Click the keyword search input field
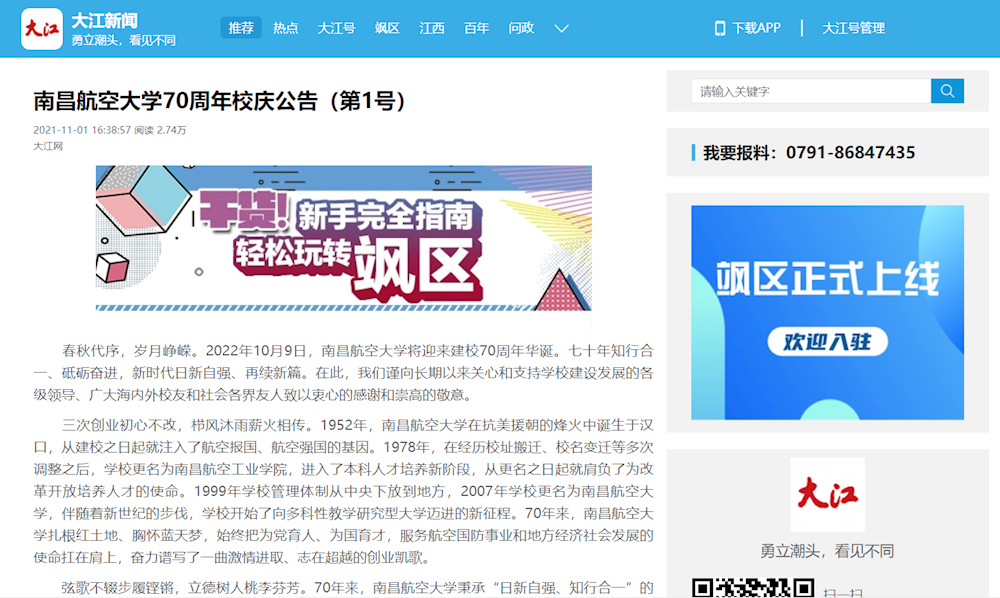This screenshot has height=598, width=1000. (x=810, y=91)
